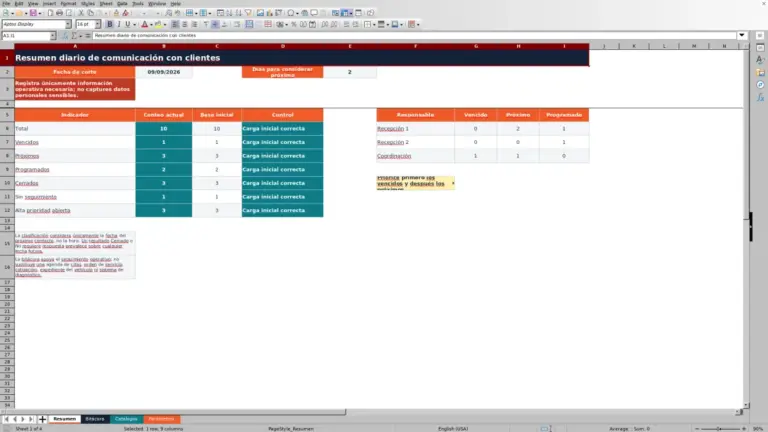Click the Insert Comment icon
The width and height of the screenshot is (768, 432).
click(x=314, y=13)
